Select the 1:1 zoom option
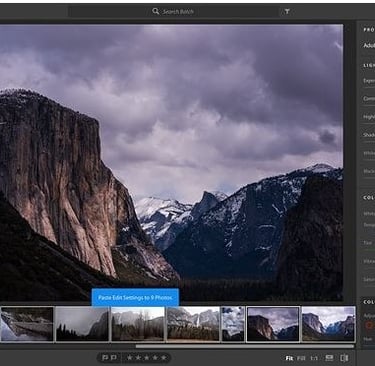375x366 pixels. click(x=314, y=358)
